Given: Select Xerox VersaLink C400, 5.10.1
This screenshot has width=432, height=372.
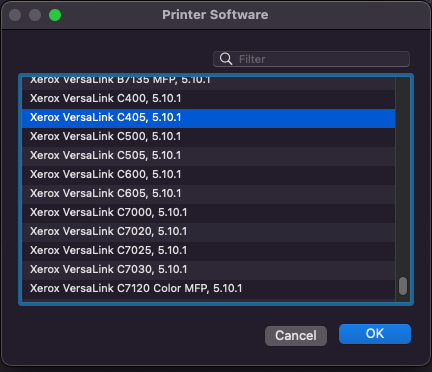Looking at the screenshot, I should click(209, 99).
